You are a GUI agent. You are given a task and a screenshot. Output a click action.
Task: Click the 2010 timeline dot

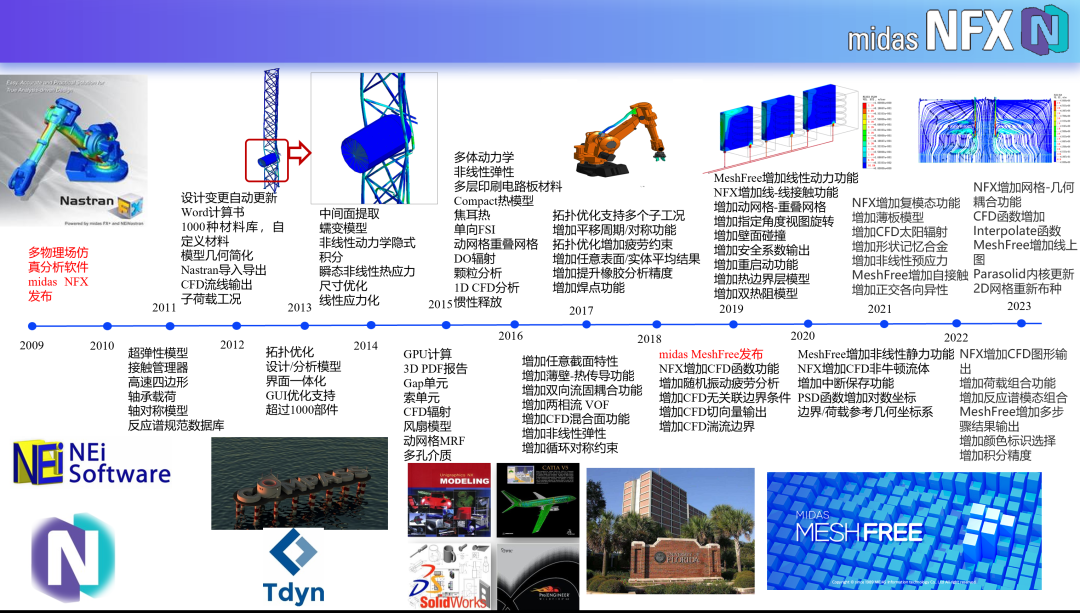pos(107,326)
